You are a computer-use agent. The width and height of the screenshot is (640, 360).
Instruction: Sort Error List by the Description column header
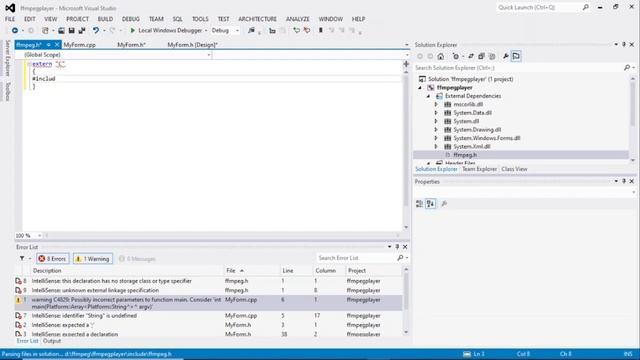[128, 271]
